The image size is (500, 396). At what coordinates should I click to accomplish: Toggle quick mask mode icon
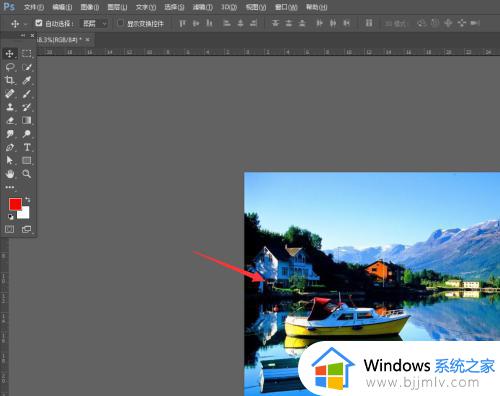click(x=9, y=229)
